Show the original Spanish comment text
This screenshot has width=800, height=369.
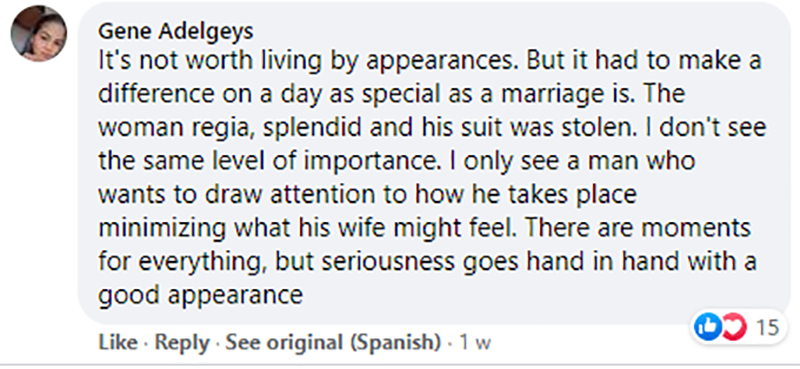coord(333,342)
